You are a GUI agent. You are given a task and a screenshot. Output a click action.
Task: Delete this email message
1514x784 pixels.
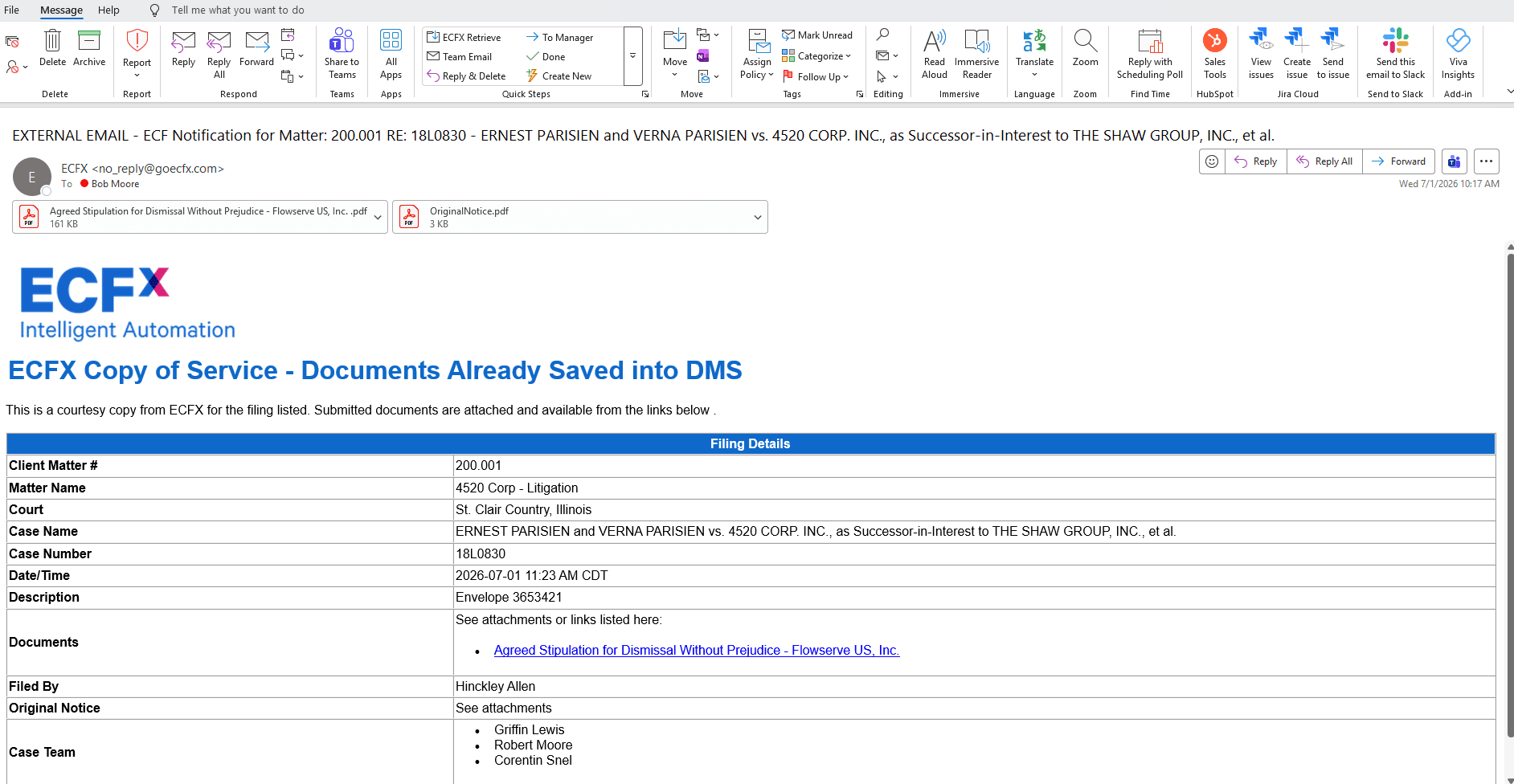[52, 48]
